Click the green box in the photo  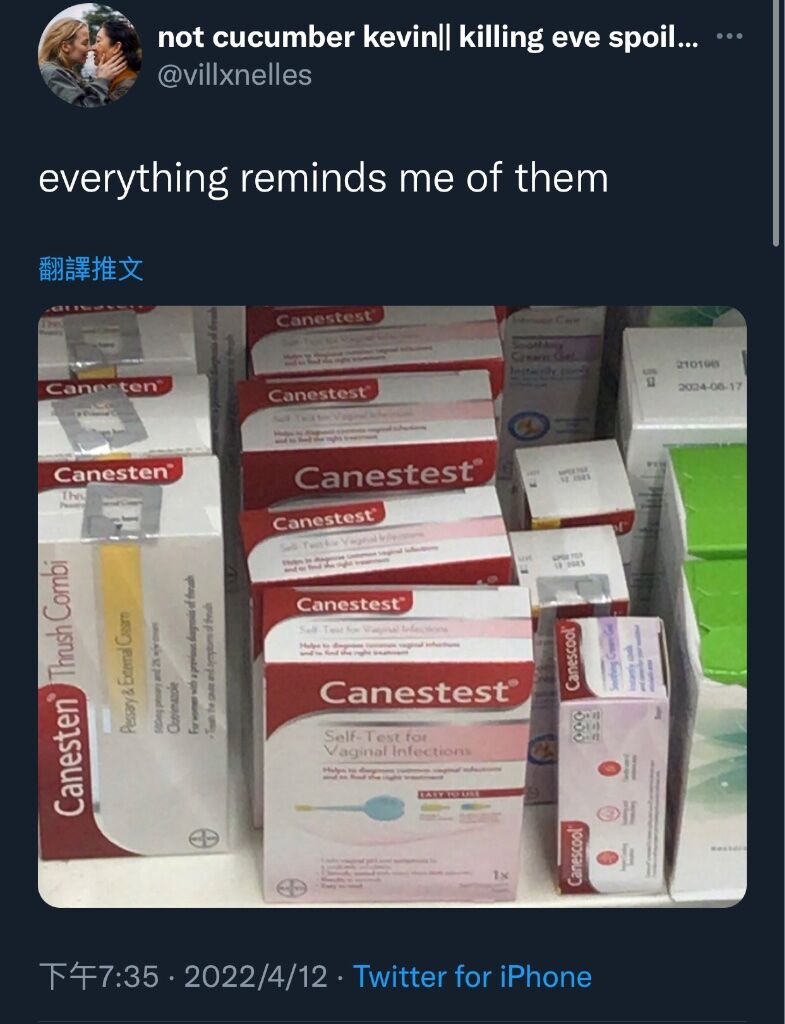tap(709, 562)
